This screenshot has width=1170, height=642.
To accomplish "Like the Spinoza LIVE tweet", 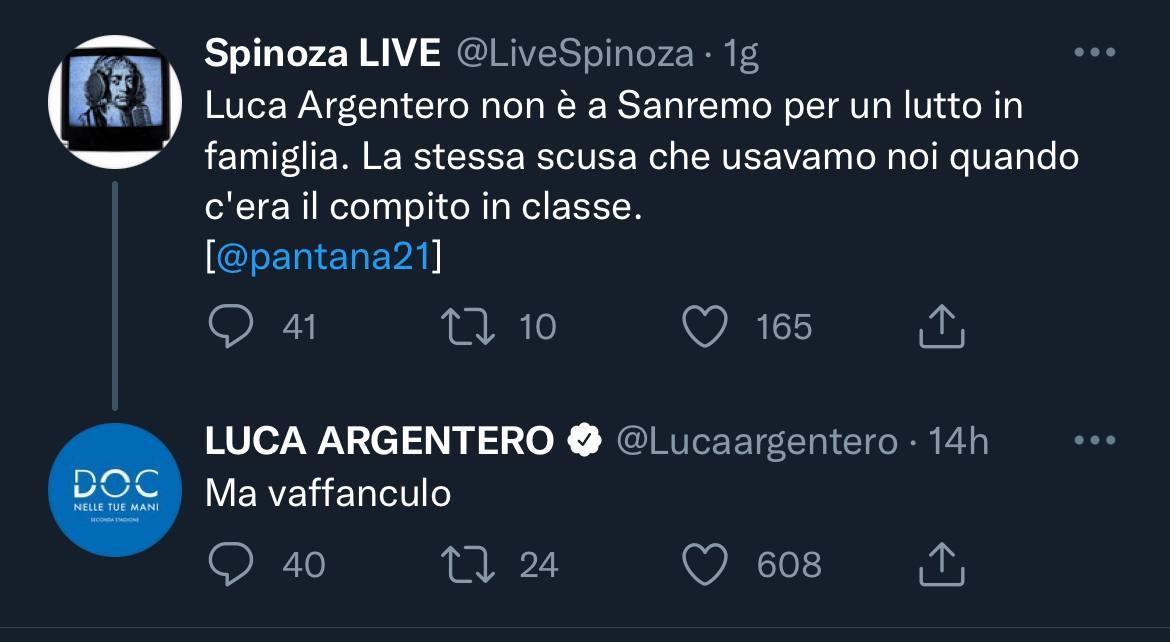I will click(705, 327).
